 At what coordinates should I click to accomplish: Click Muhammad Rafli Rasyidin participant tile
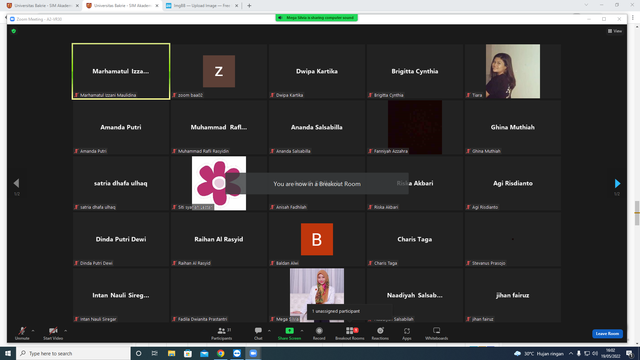[219, 127]
